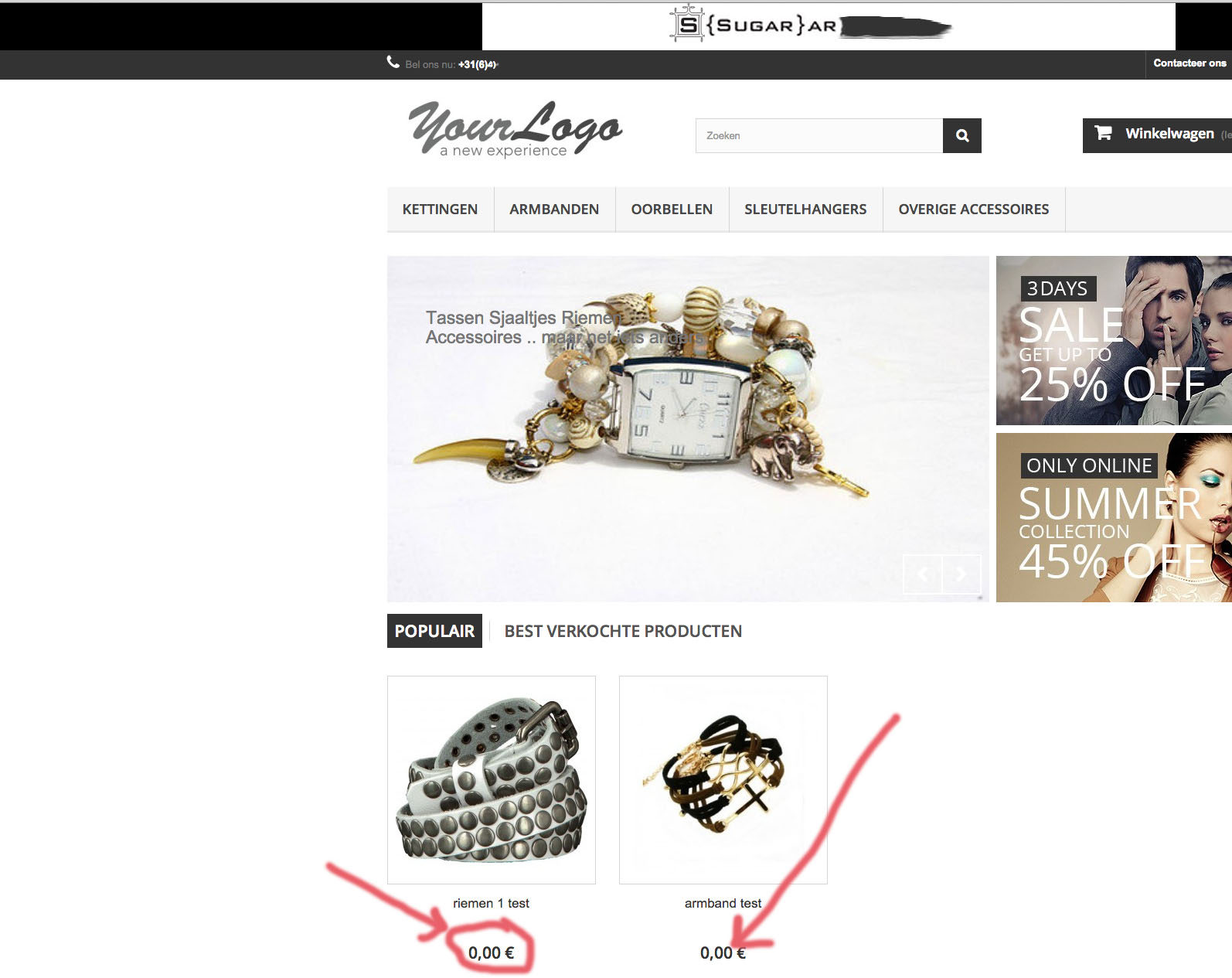Switch to Best Verkochte Producten tab
The width and height of the screenshot is (1232, 978).
click(623, 631)
